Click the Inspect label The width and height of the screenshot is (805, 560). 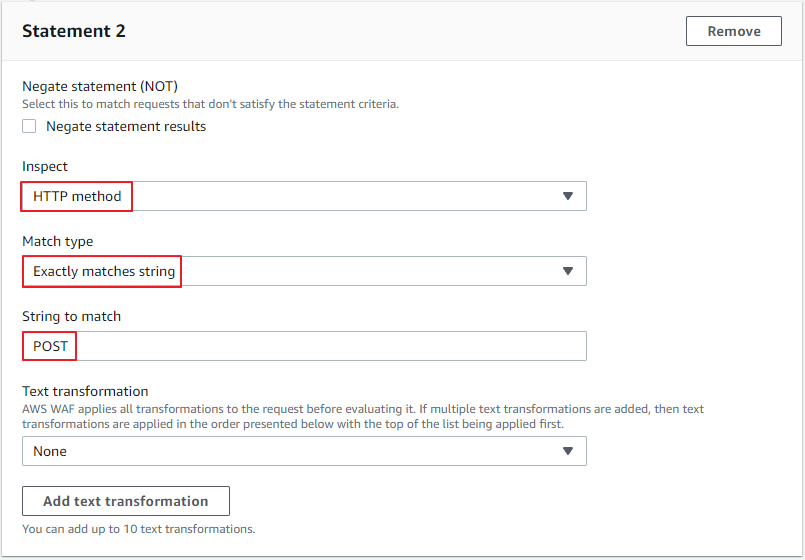pos(45,166)
